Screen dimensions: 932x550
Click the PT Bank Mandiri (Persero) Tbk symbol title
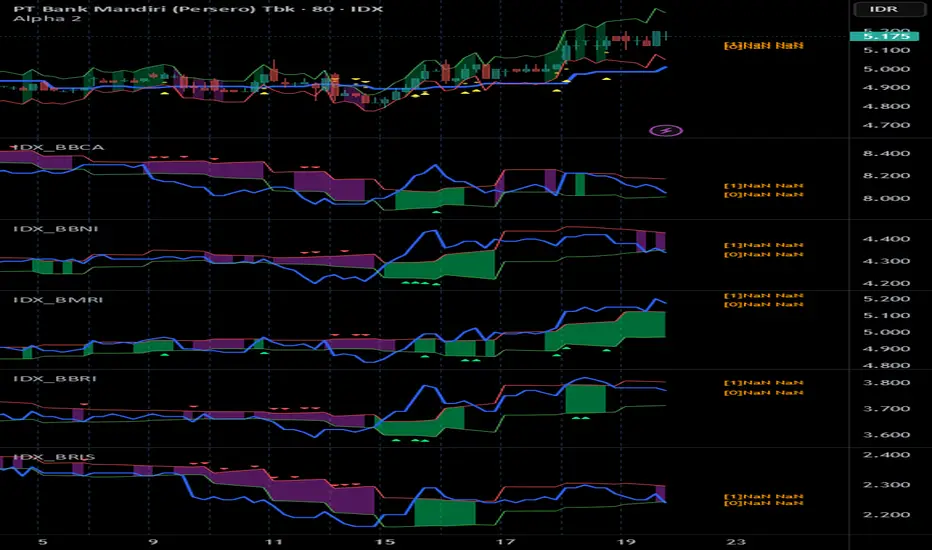point(198,9)
